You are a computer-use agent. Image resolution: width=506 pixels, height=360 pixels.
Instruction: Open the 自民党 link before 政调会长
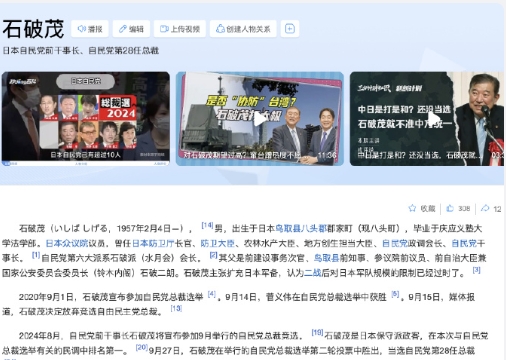(395, 244)
